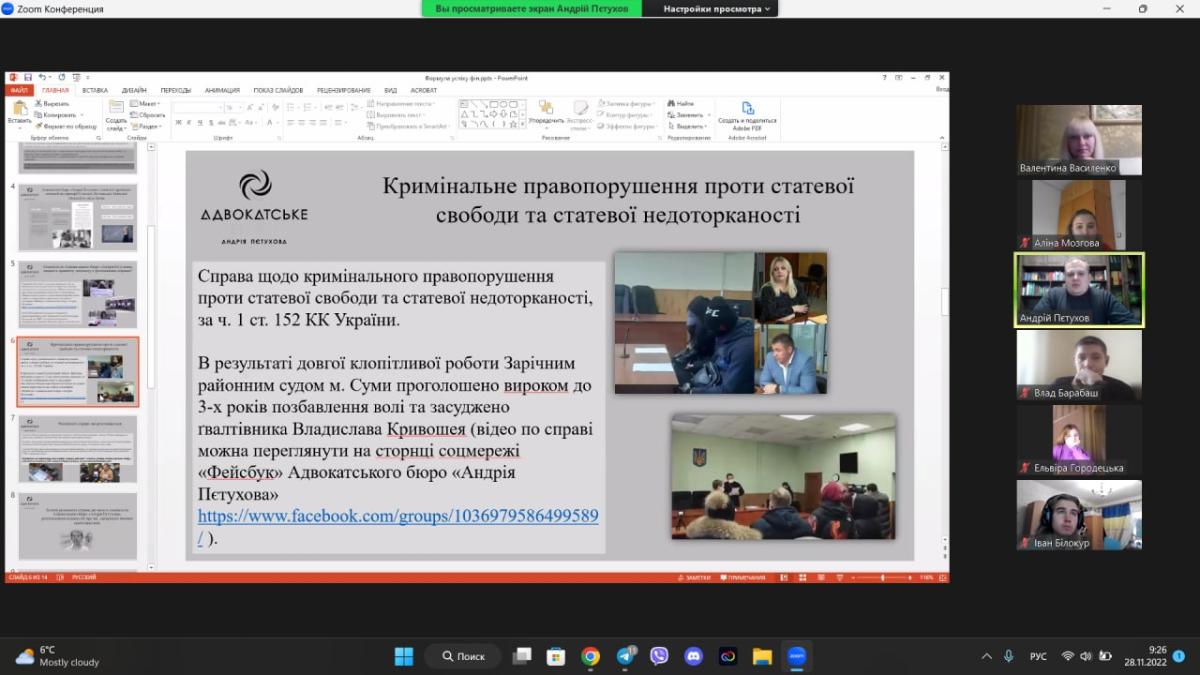Image resolution: width=1200 pixels, height=675 pixels.
Task: Switch to the ПЕРЕХОДЫ (Transitions) tab
Action: point(176,90)
